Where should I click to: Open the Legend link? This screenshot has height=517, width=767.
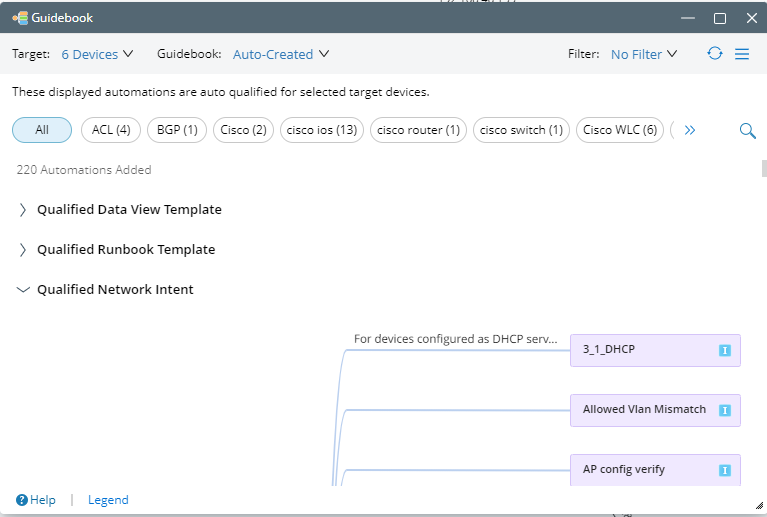point(108,500)
